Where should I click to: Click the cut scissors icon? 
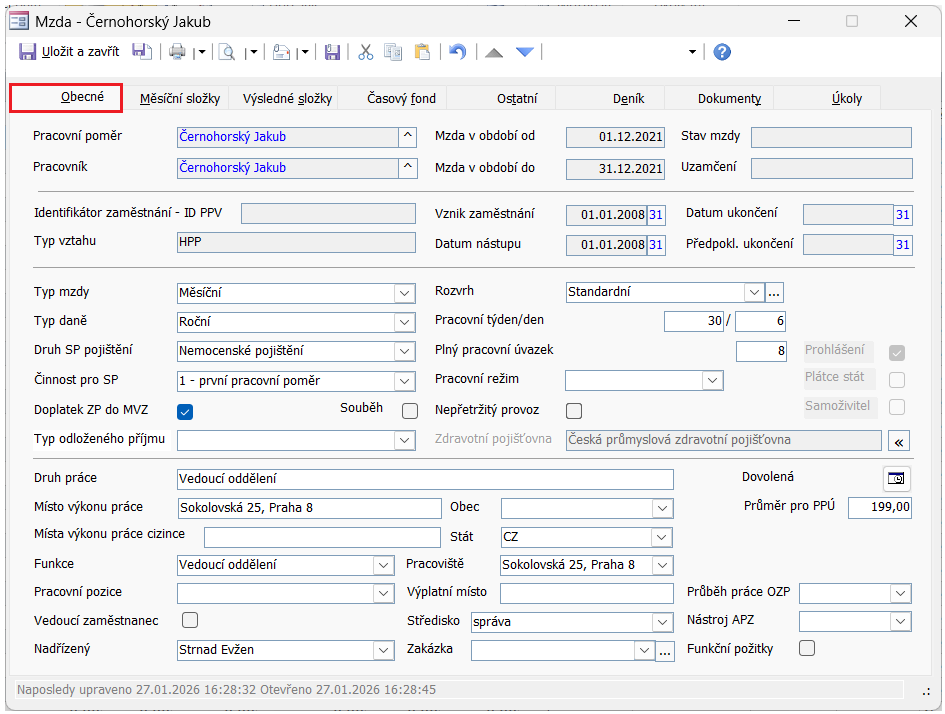(365, 52)
